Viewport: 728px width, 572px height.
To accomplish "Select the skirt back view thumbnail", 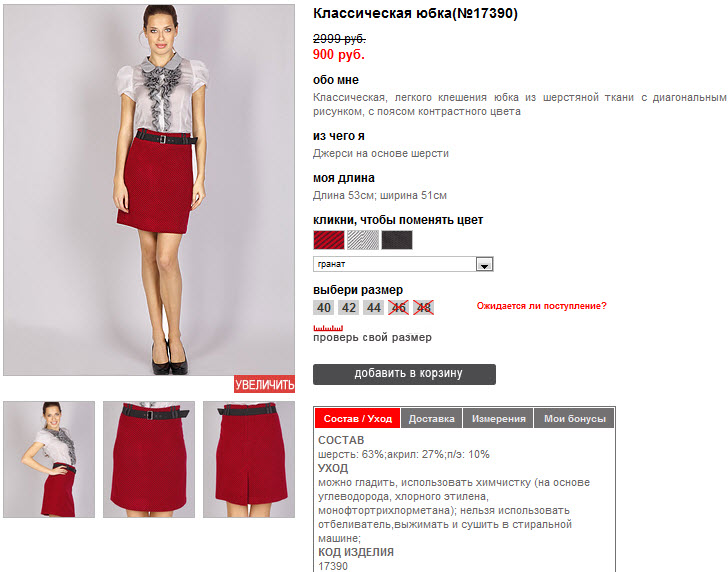I will [249, 460].
